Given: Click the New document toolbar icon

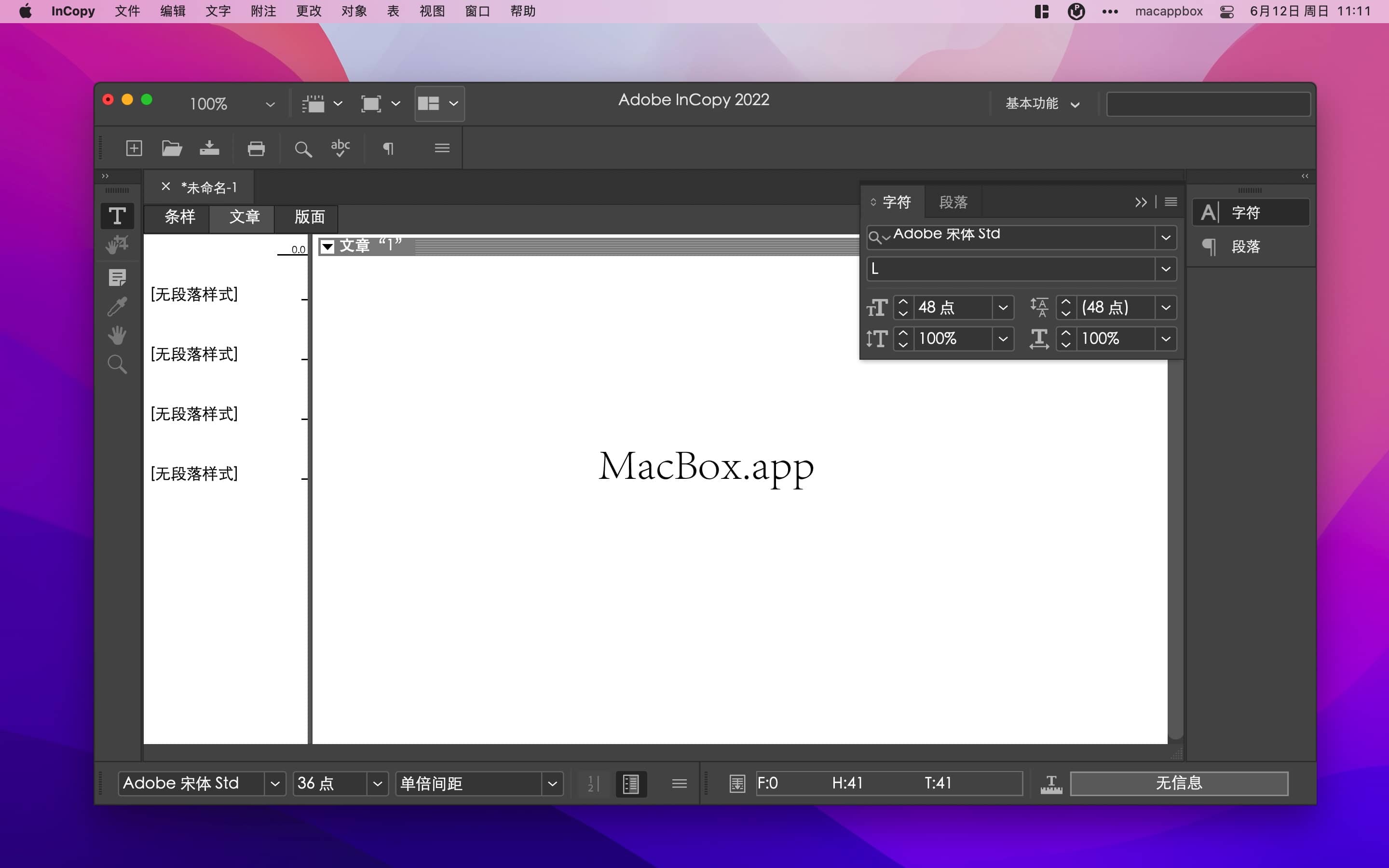Looking at the screenshot, I should 134,149.
